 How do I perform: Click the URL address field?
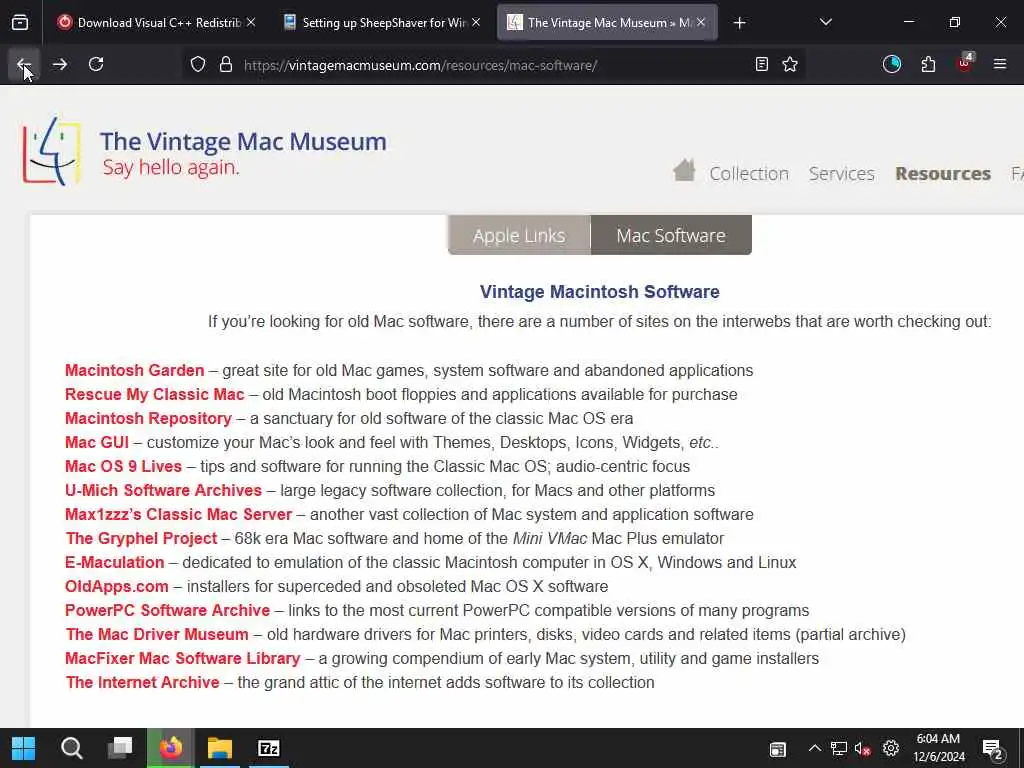click(493, 65)
